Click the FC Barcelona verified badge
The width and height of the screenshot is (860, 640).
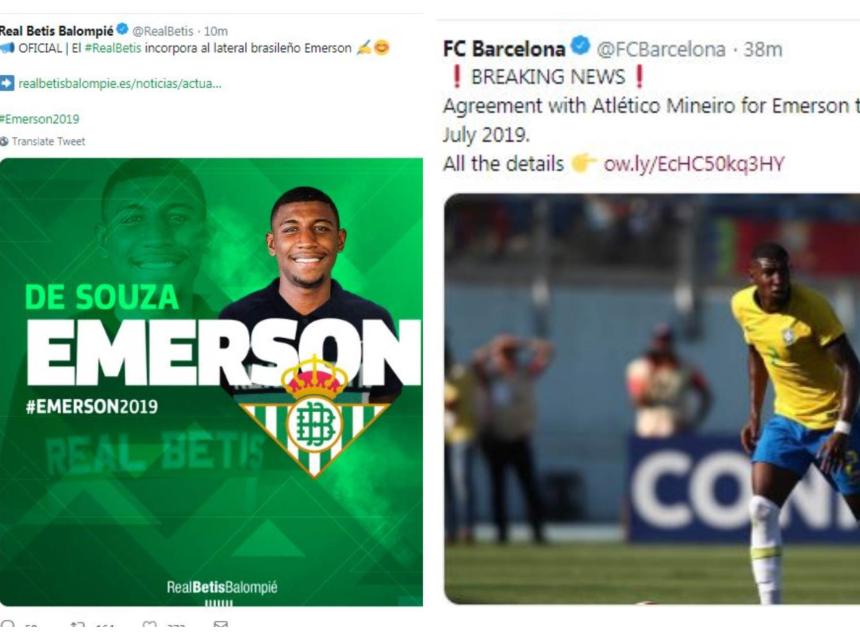tap(580, 46)
